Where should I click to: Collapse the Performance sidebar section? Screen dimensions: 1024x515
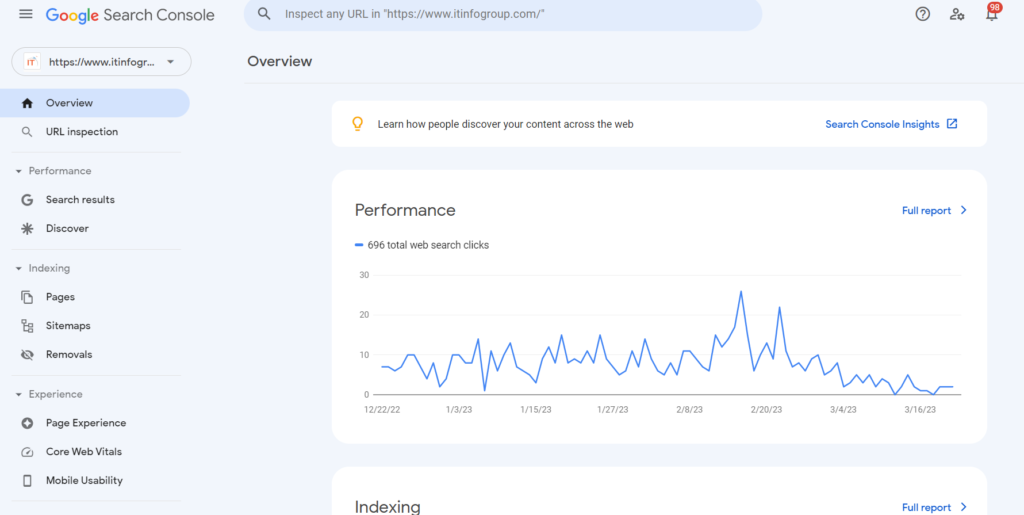[x=18, y=171]
